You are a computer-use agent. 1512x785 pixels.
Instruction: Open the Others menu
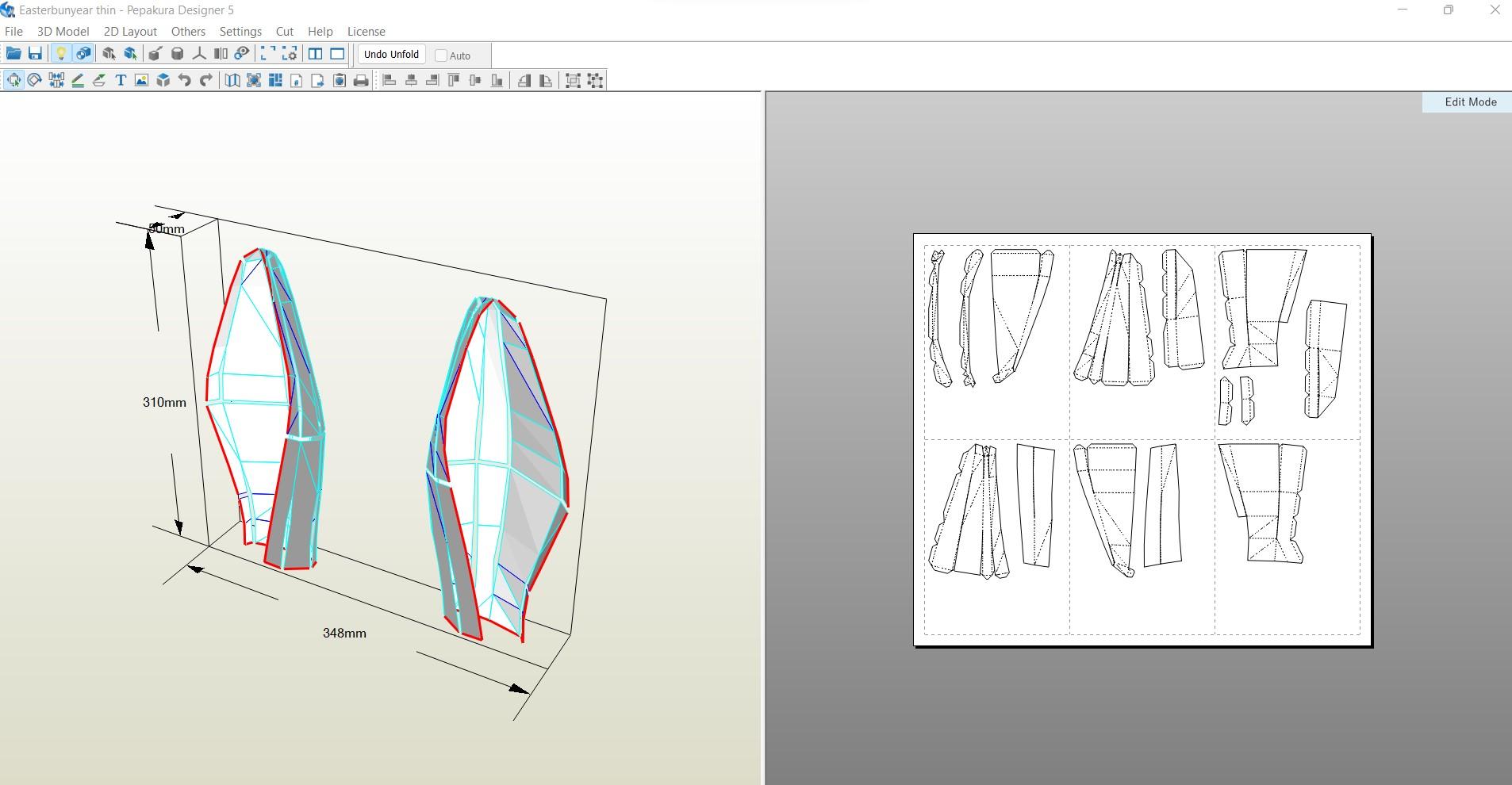[188, 32]
